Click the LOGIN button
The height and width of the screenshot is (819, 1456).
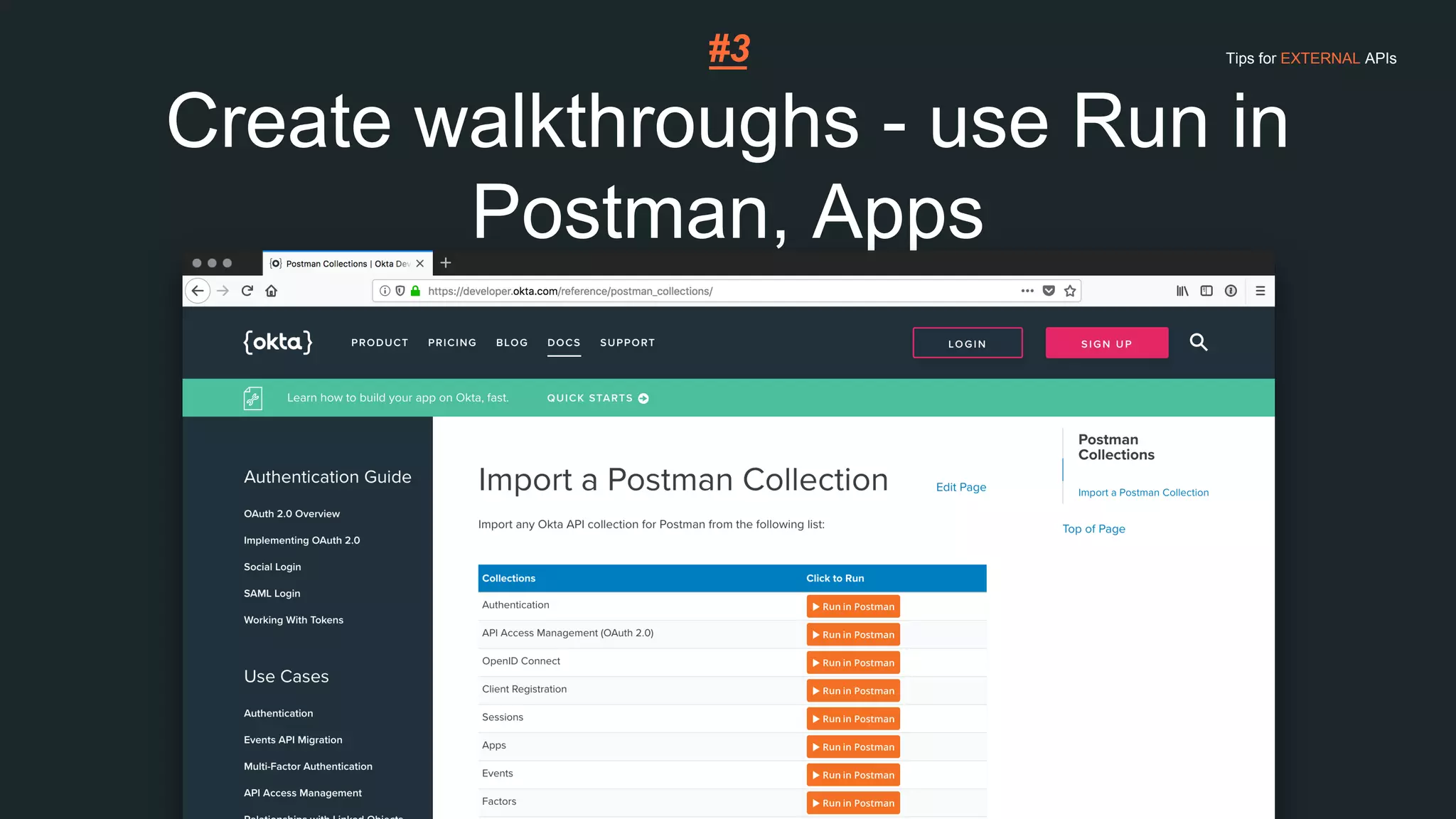tap(968, 343)
